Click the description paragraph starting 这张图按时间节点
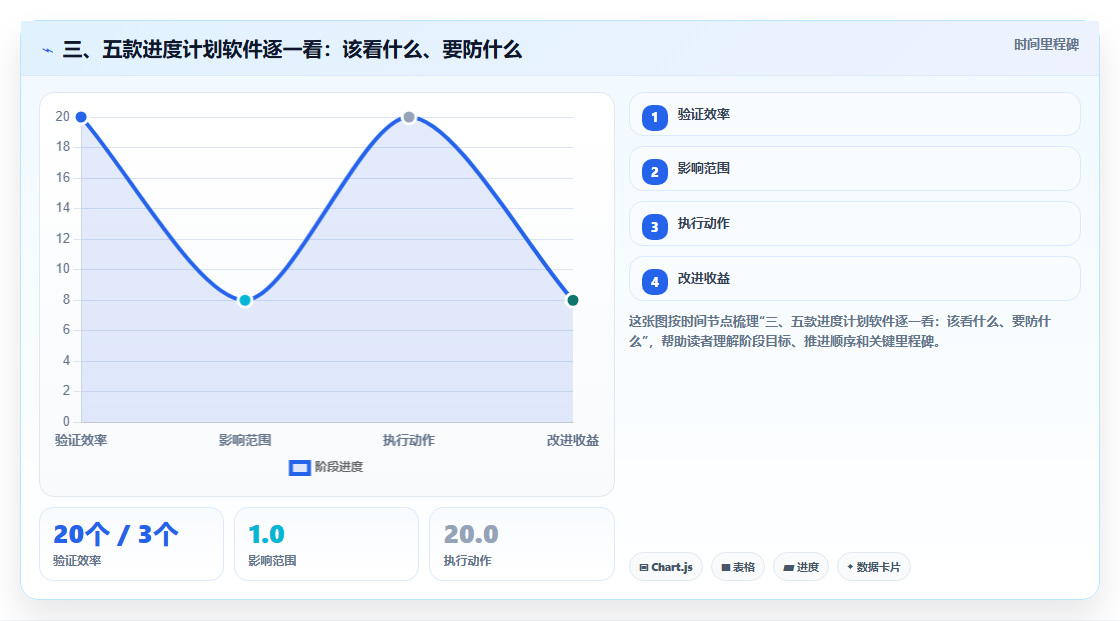Viewport: 1120px width, 621px height. pos(840,332)
